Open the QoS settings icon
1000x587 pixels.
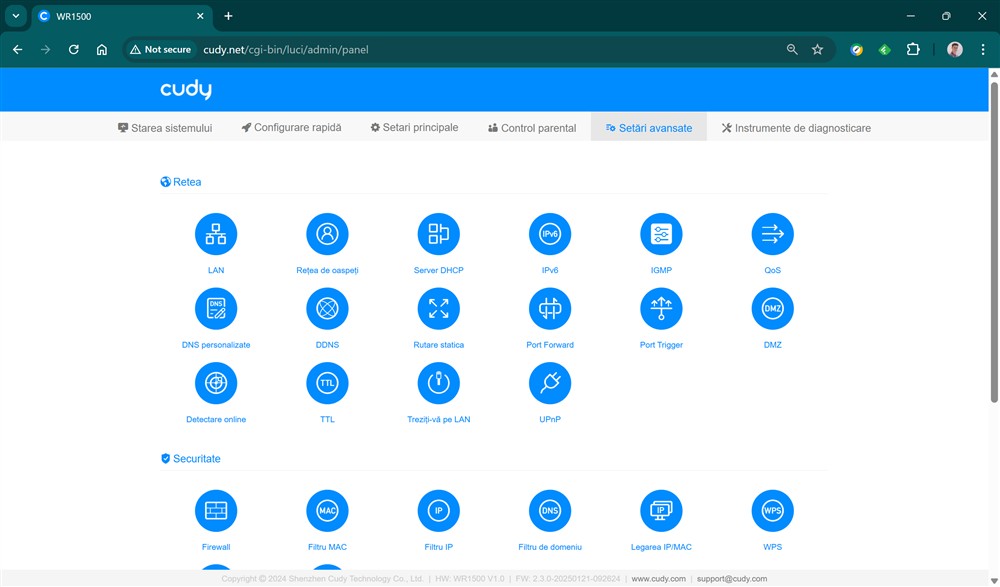click(x=772, y=235)
